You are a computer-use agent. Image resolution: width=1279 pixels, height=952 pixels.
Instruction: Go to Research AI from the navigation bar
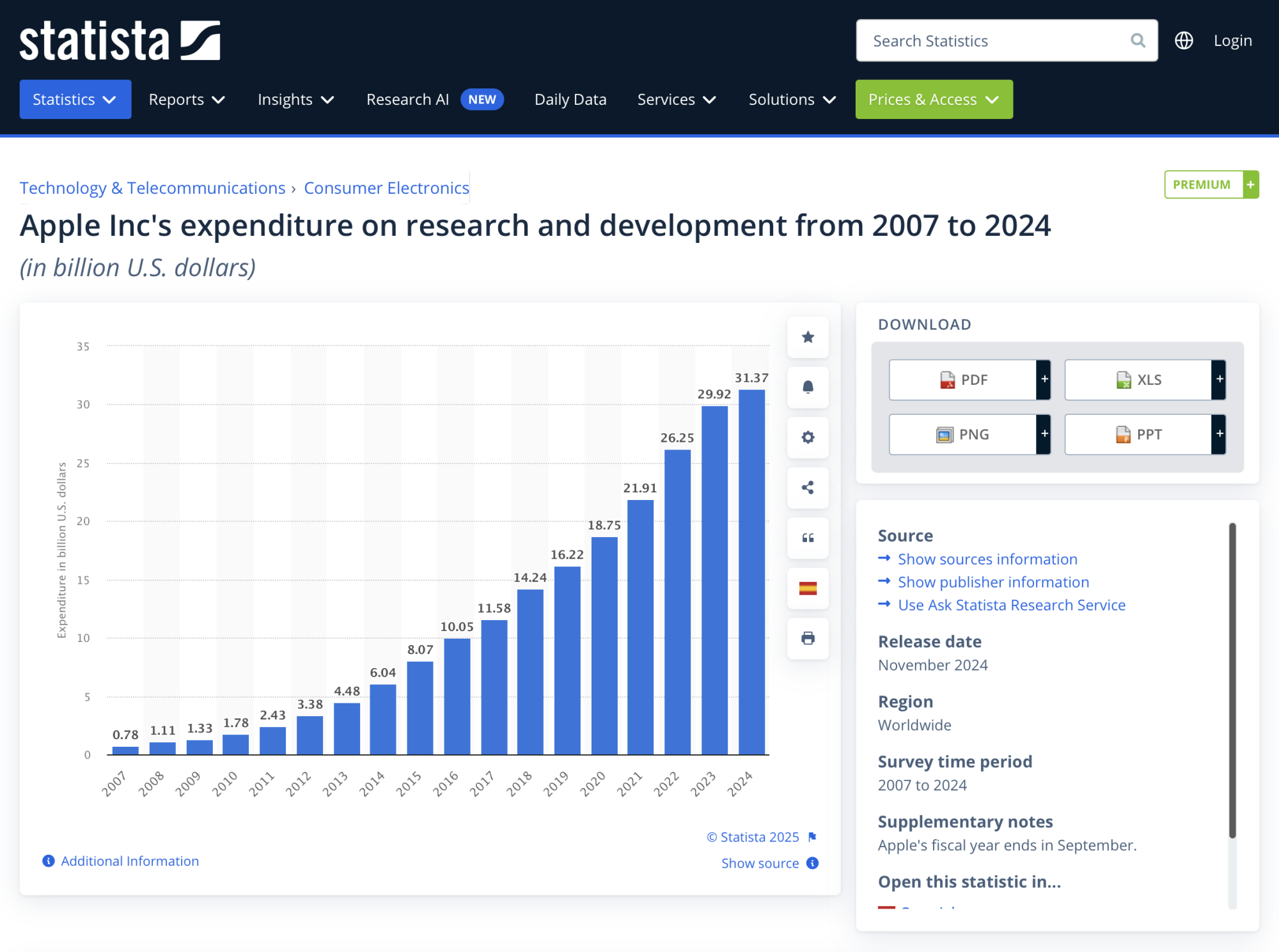click(x=407, y=99)
